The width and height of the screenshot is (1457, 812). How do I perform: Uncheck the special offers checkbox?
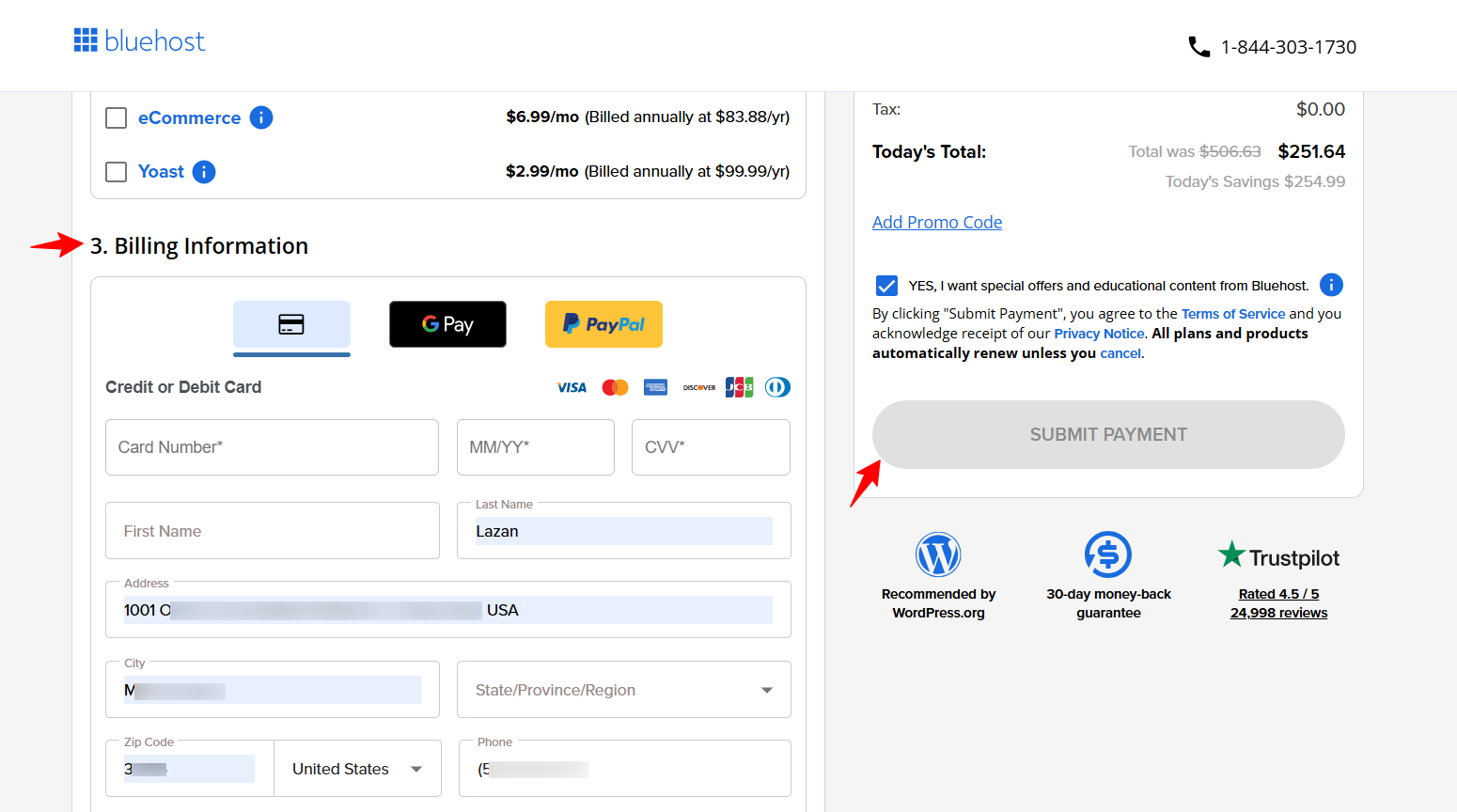[886, 286]
